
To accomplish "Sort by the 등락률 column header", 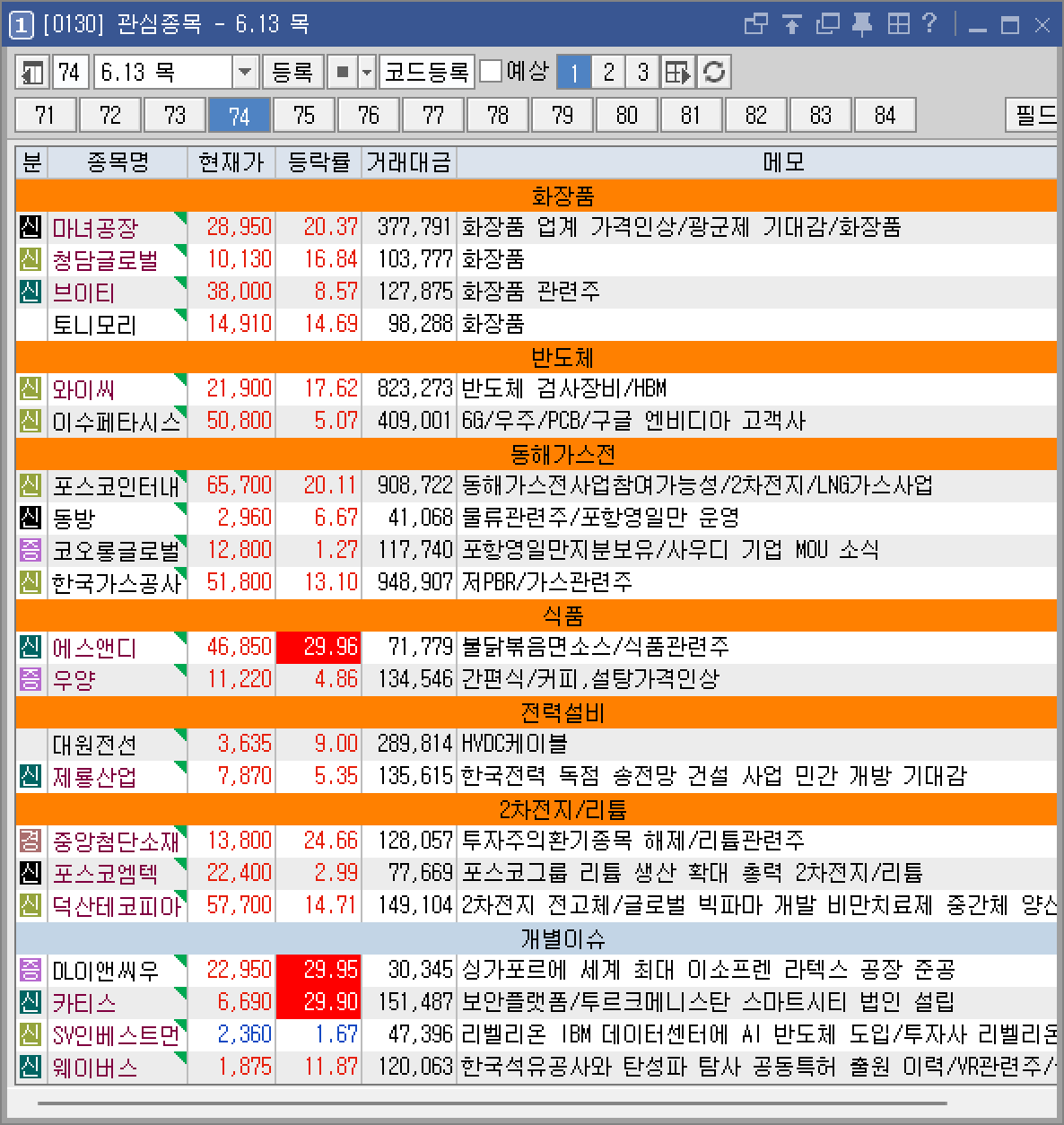I will click(318, 162).
